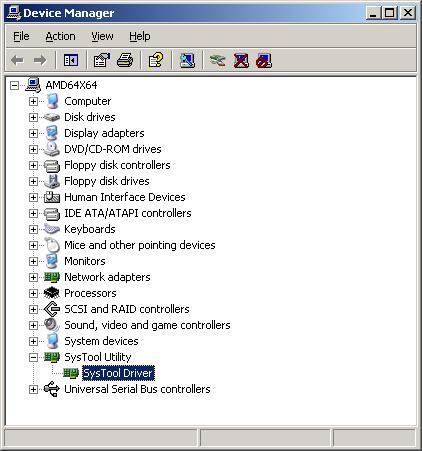Click the Processors chip icon
This screenshot has width=422, height=451.
(52, 293)
